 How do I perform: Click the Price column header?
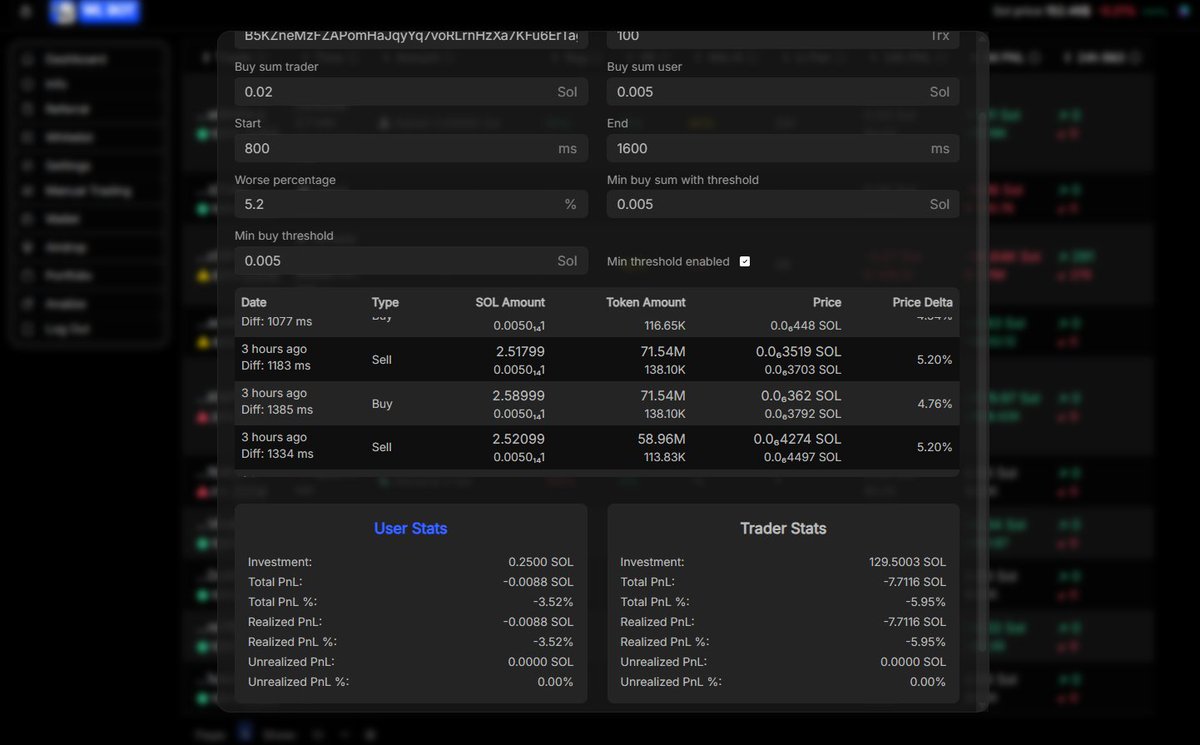coord(827,302)
